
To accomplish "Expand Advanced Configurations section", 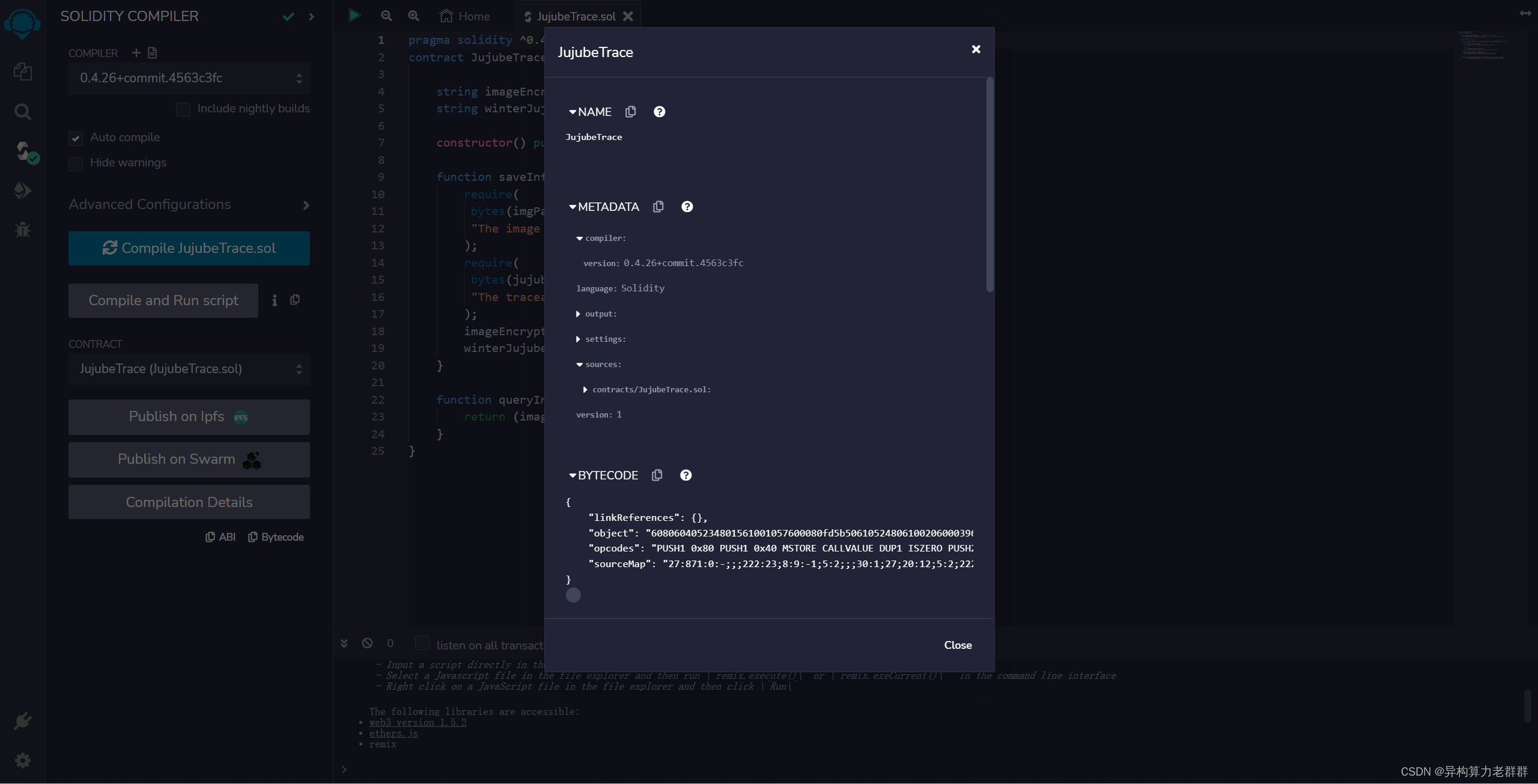I will pyautogui.click(x=189, y=205).
